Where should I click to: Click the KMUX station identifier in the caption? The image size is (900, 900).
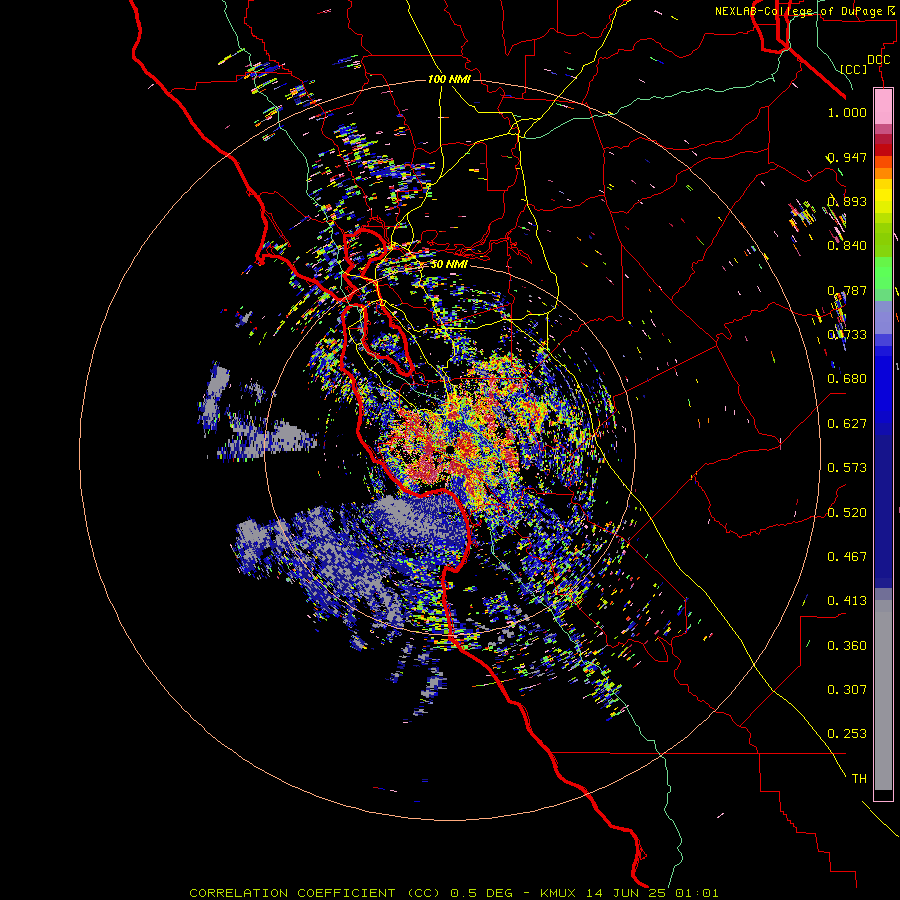pos(559,893)
